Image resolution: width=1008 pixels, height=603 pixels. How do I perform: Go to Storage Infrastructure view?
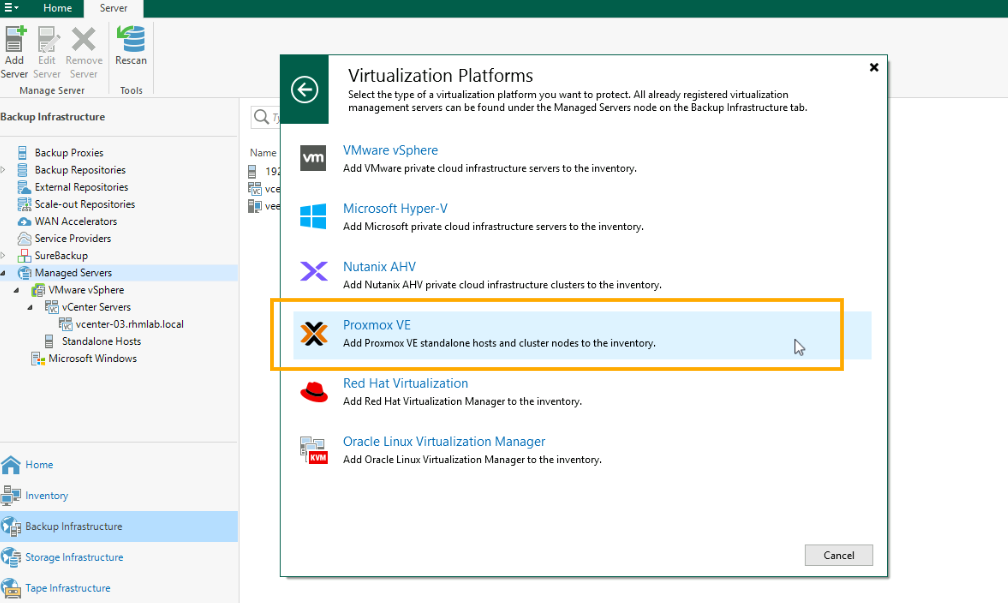(x=73, y=557)
